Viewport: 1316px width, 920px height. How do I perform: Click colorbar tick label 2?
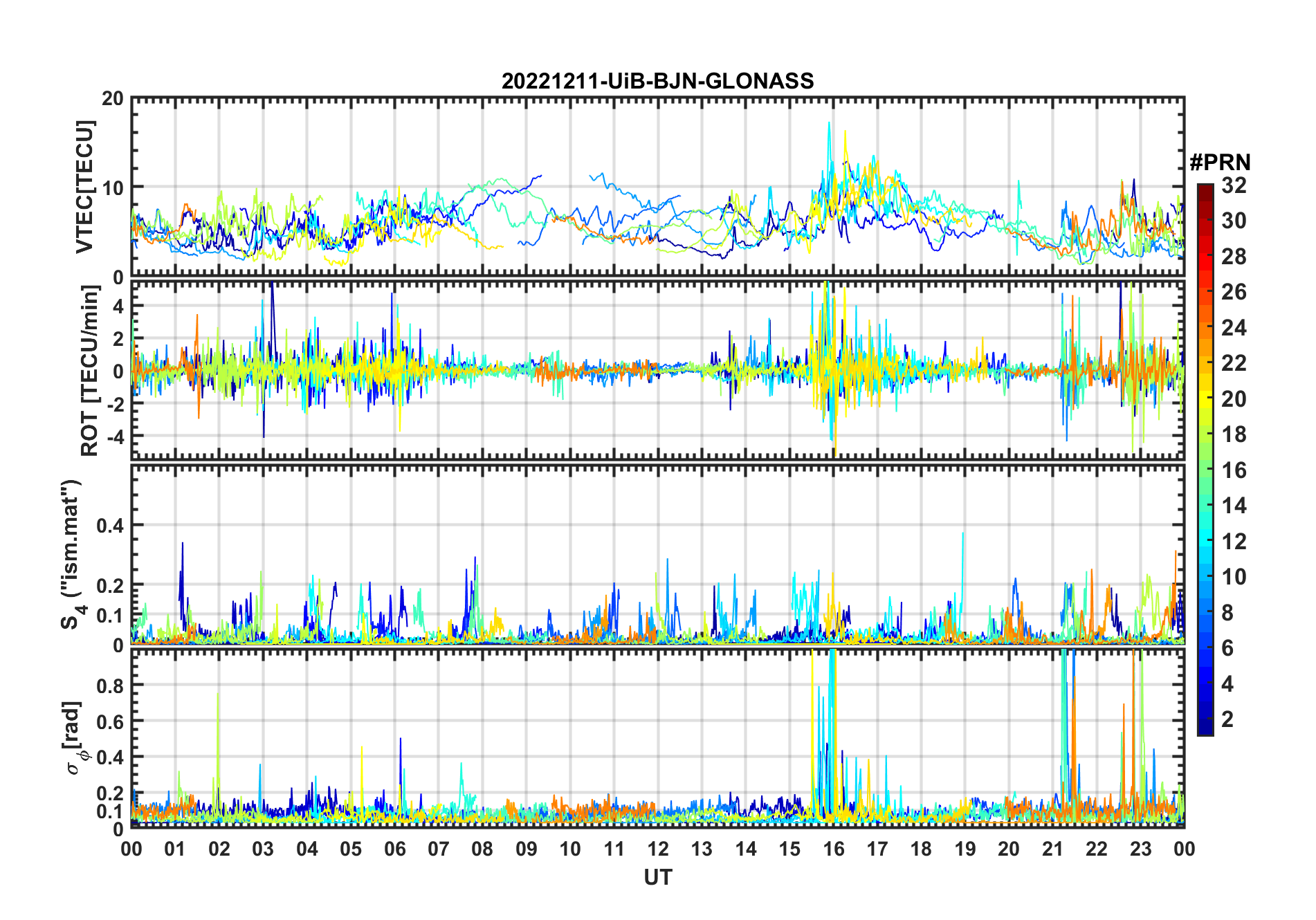[x=1227, y=719]
